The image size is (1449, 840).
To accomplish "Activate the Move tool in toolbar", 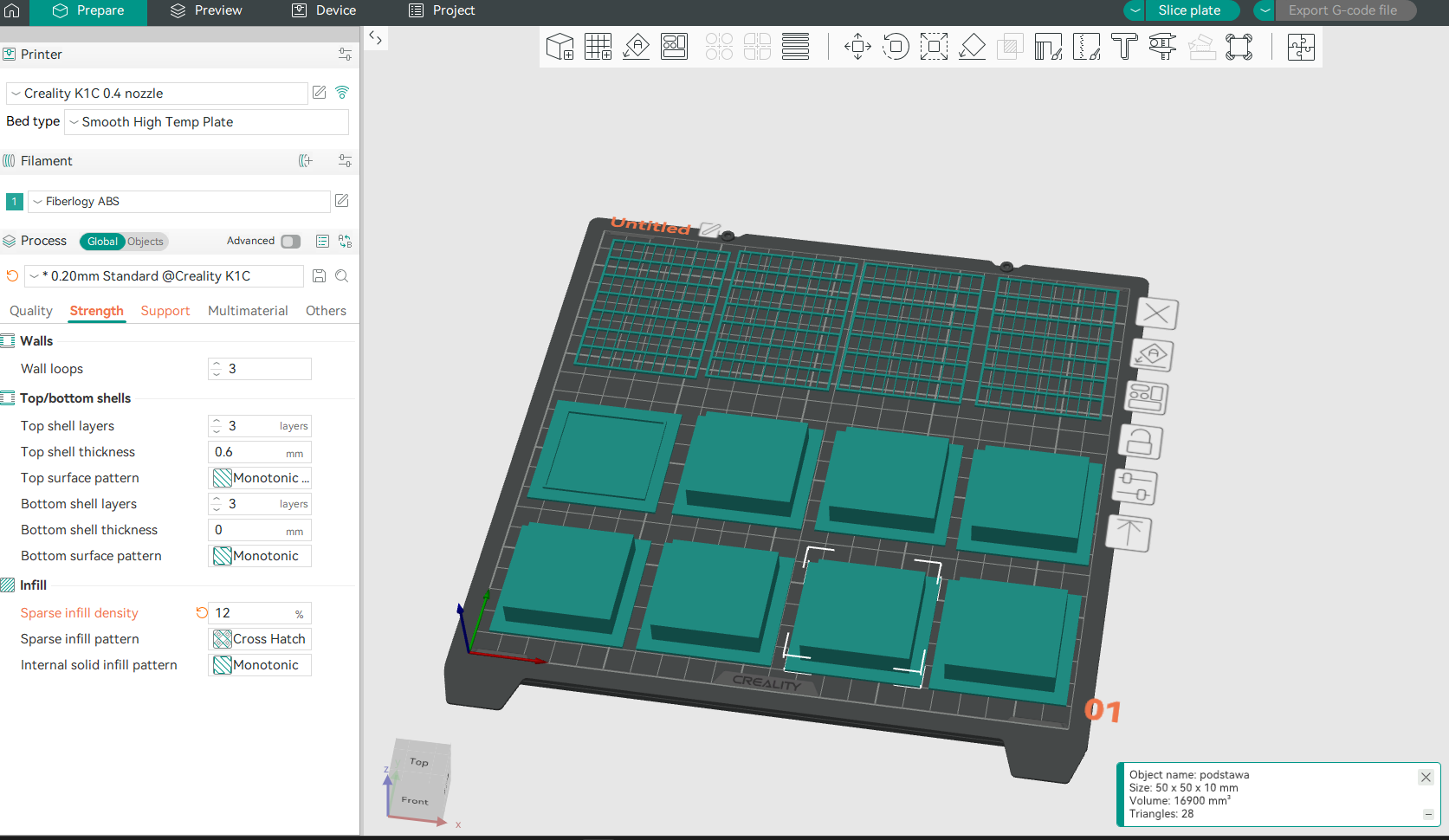I will pyautogui.click(x=857, y=46).
